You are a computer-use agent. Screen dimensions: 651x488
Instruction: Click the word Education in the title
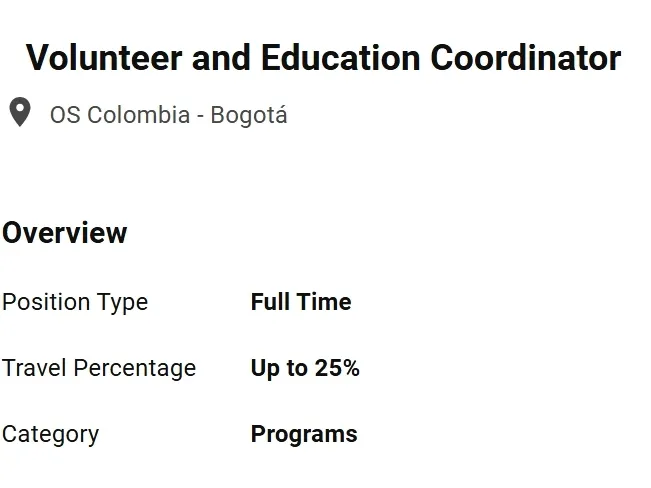(341, 58)
